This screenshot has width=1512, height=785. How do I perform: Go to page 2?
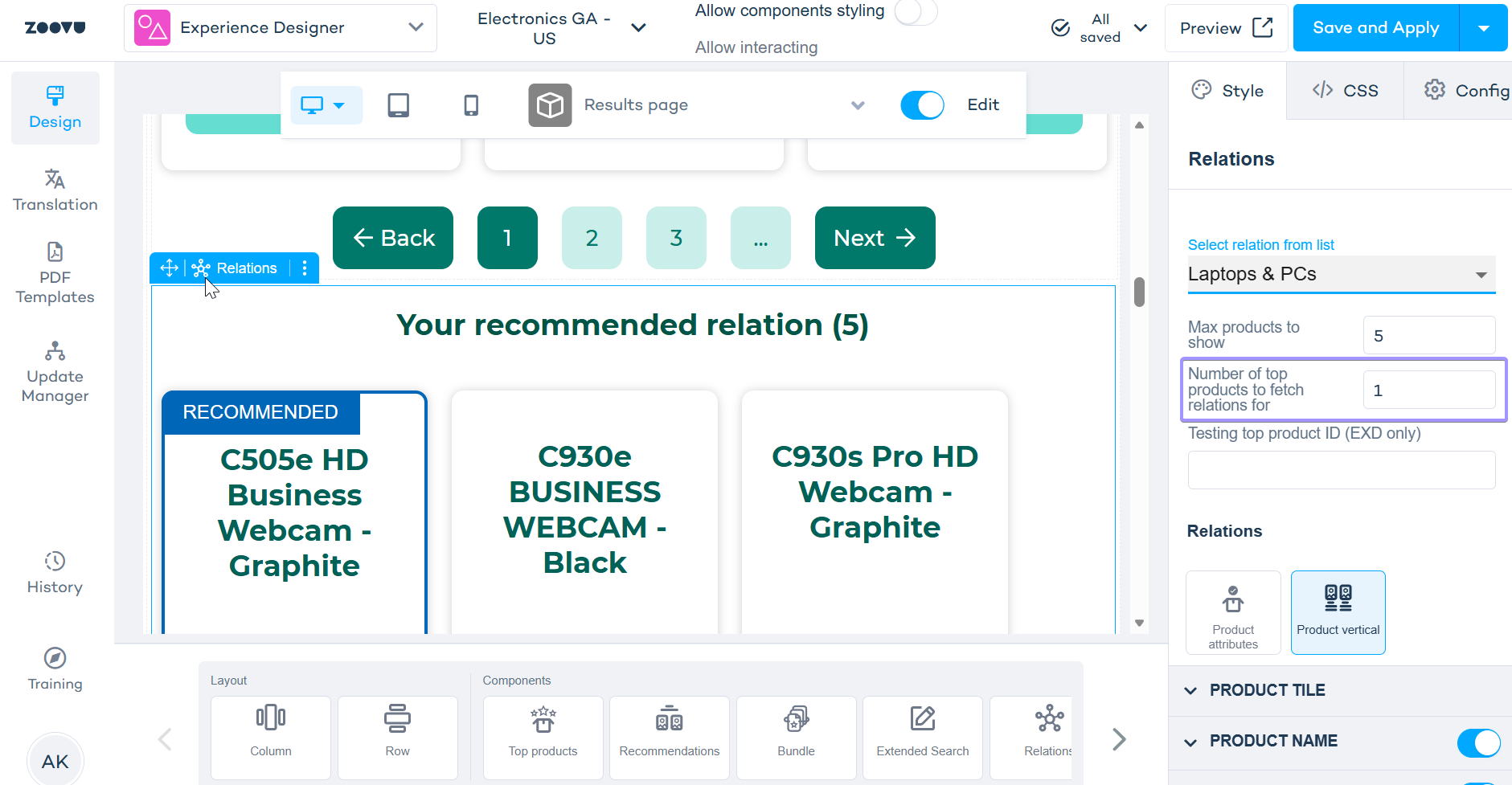click(592, 238)
